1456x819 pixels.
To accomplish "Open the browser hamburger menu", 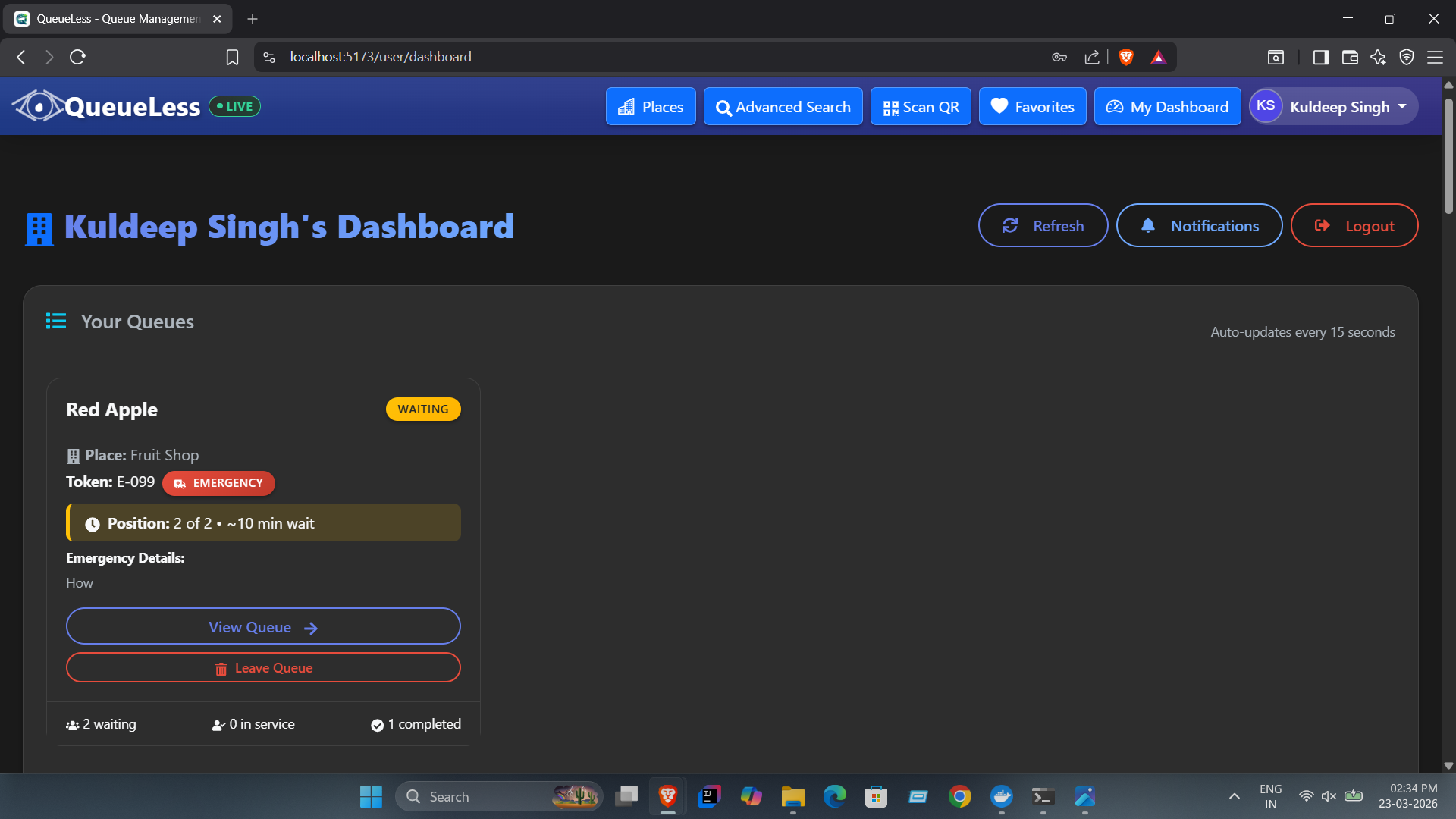I will [1435, 57].
